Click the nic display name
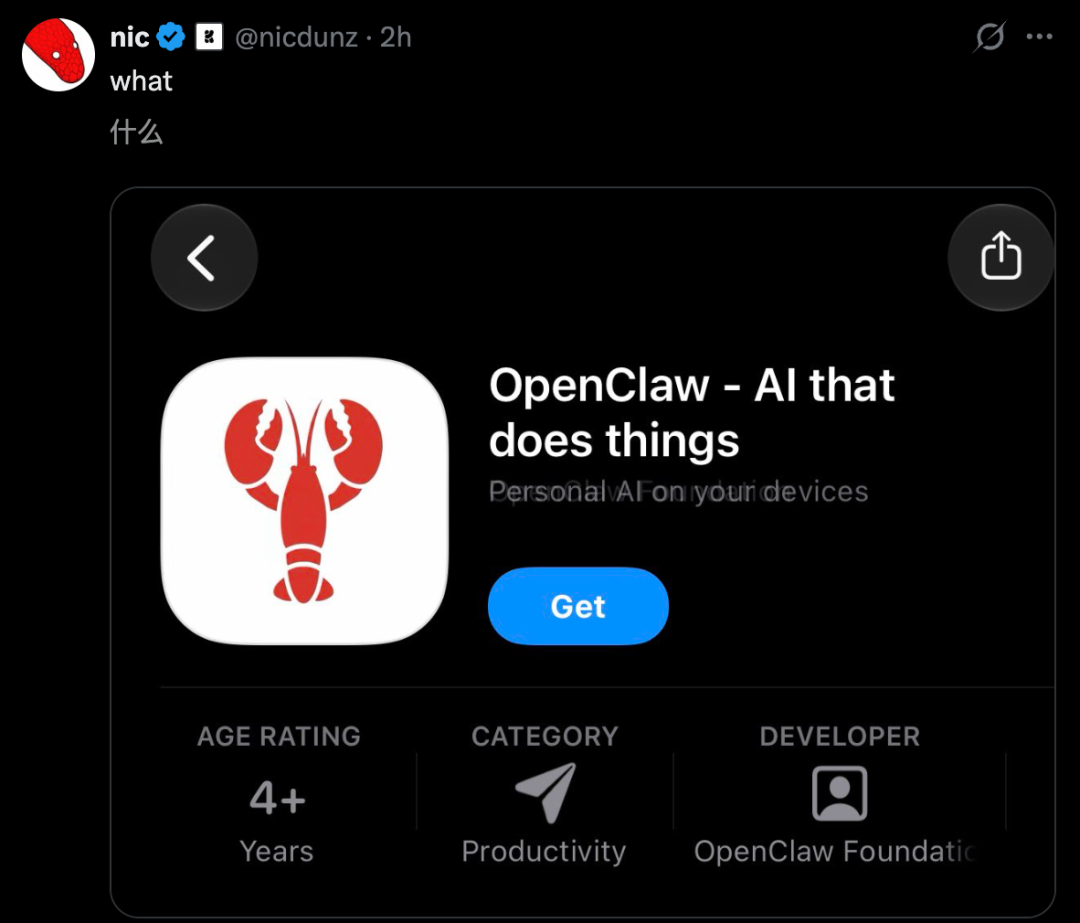The height and width of the screenshot is (923, 1080). 129,37
